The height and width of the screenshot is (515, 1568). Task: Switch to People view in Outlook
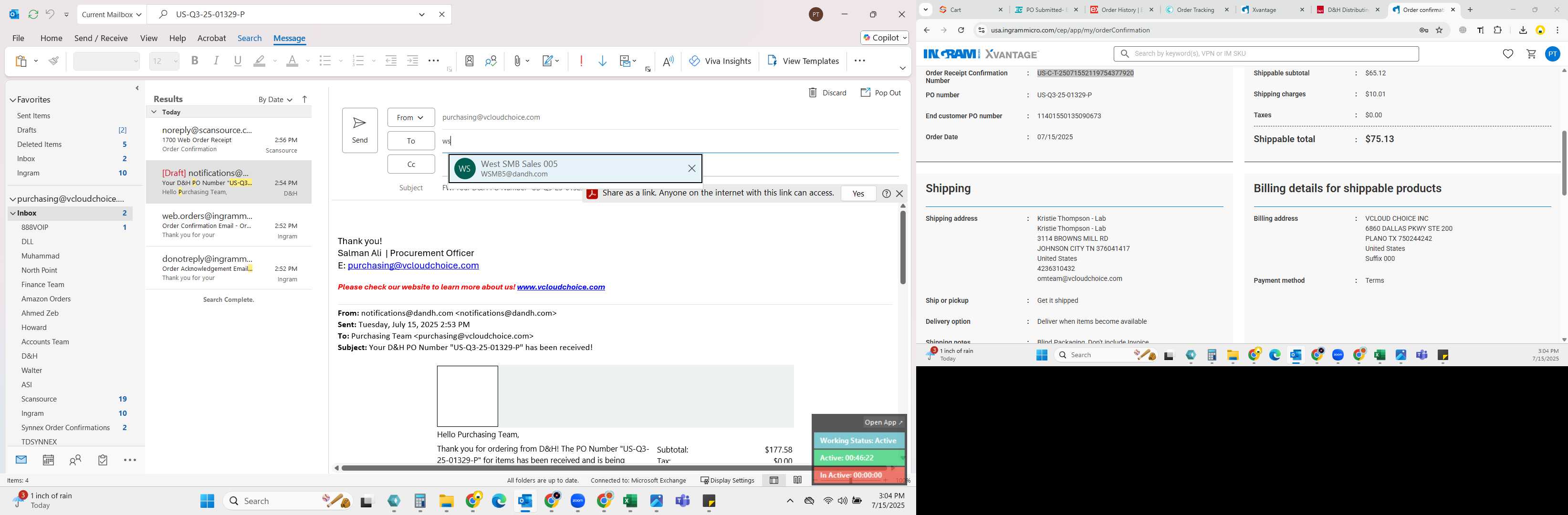coord(75,460)
